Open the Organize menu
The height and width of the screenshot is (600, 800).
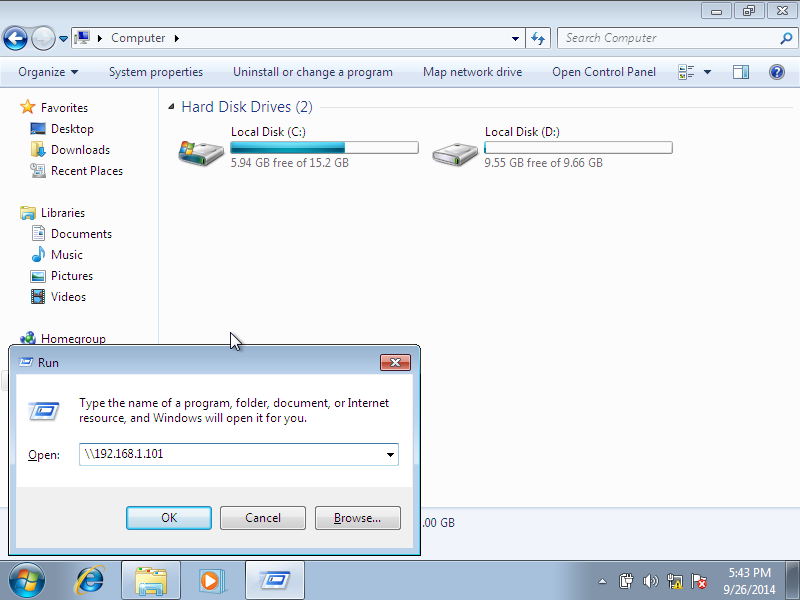click(x=48, y=72)
